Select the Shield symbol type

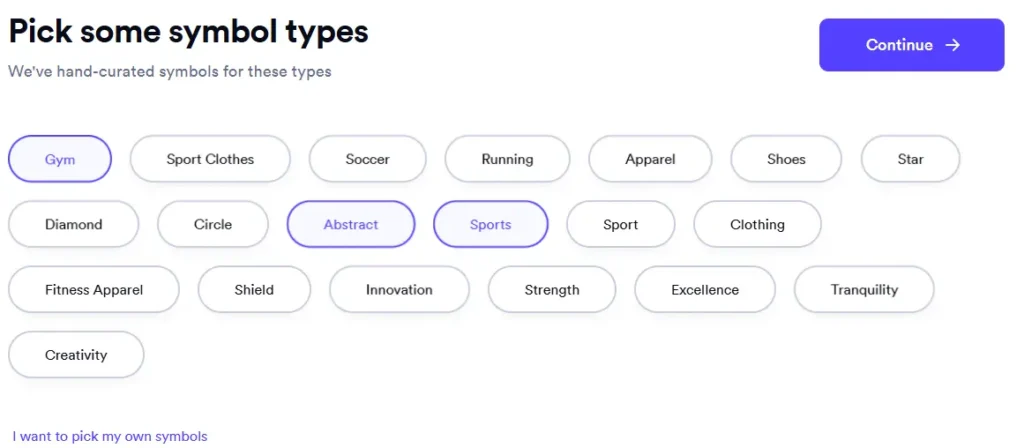[254, 290]
